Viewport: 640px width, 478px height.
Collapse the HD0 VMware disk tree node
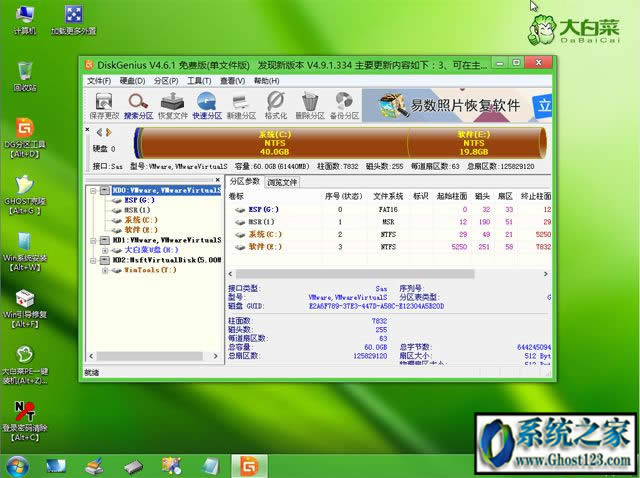coord(93,190)
